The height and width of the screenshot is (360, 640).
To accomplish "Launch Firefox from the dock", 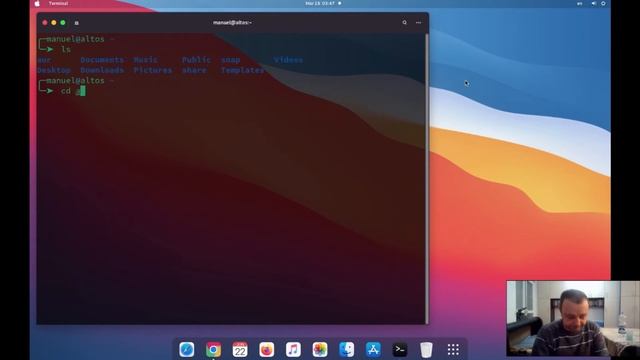I will click(x=267, y=349).
